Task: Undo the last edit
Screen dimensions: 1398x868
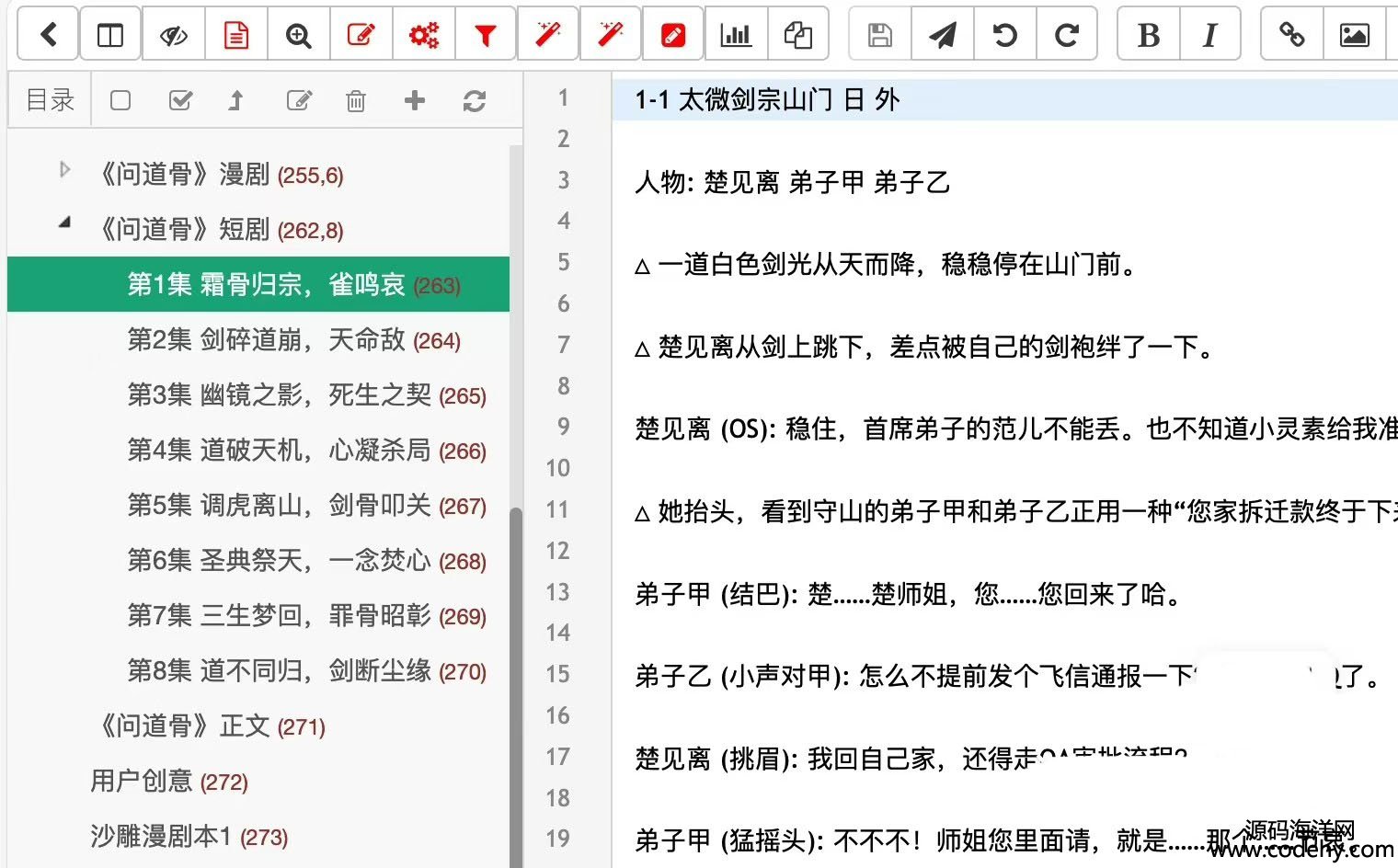Action: [1004, 35]
